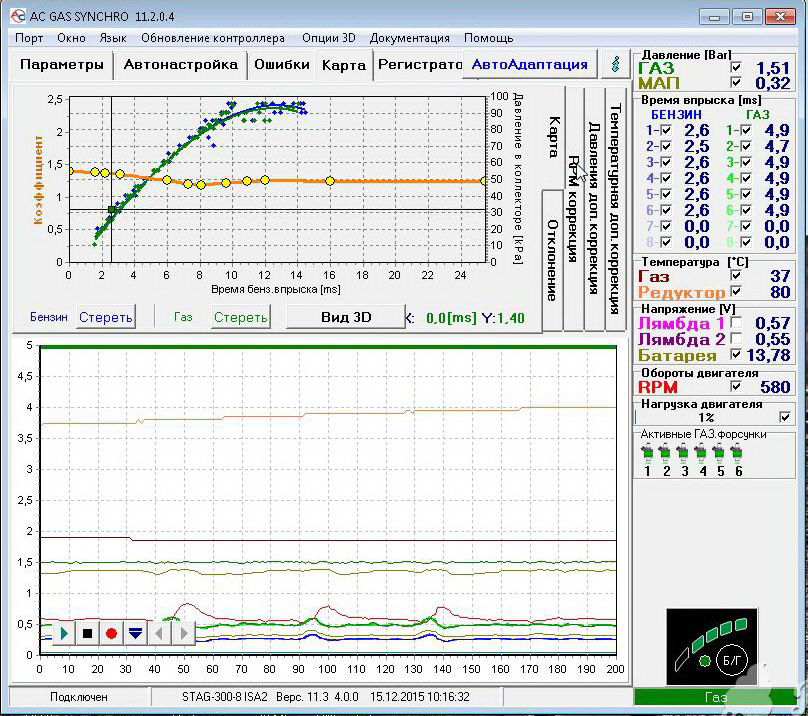Click gas injector icon number 4
Viewport: 808px width, 716px height.
[701, 453]
